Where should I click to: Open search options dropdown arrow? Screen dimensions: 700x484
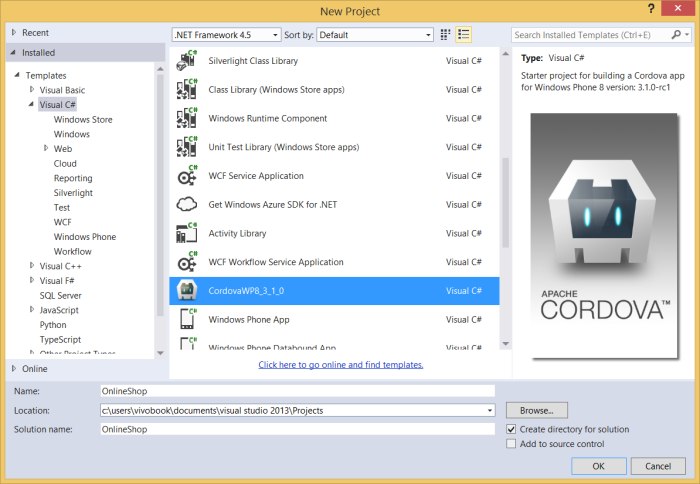click(687, 34)
